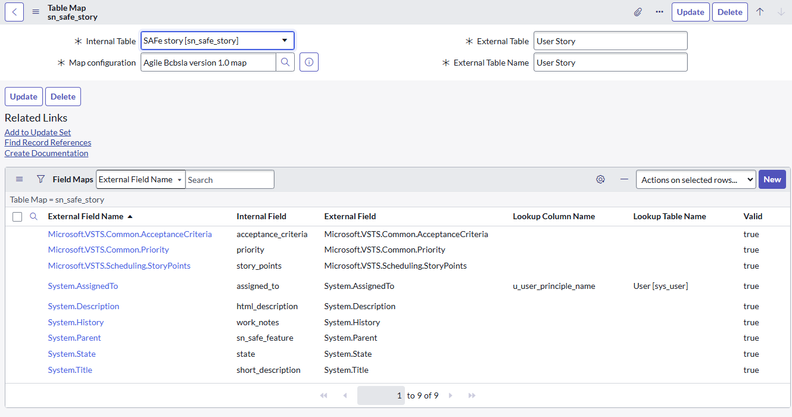Open System.AssignedTo field map link

click(x=83, y=286)
